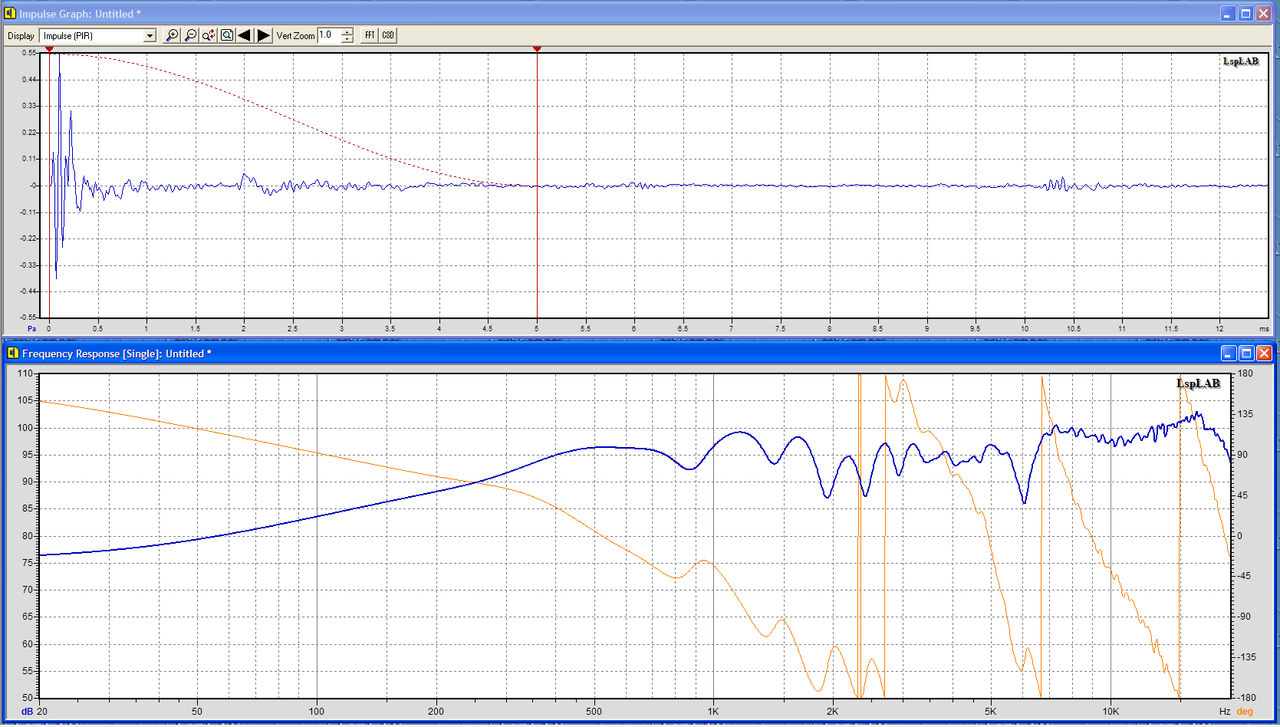Screen dimensions: 1280x727
Task: Click the Frequency Response title bar text
Action: pos(117,354)
